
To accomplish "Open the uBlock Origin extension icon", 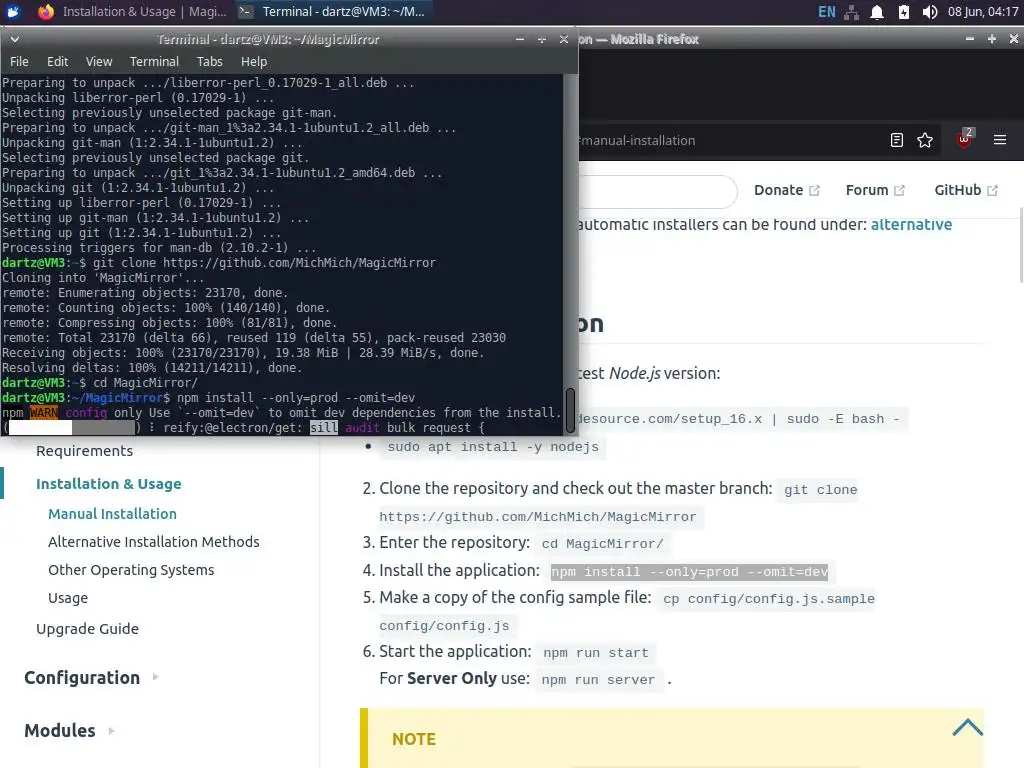I will (964, 138).
